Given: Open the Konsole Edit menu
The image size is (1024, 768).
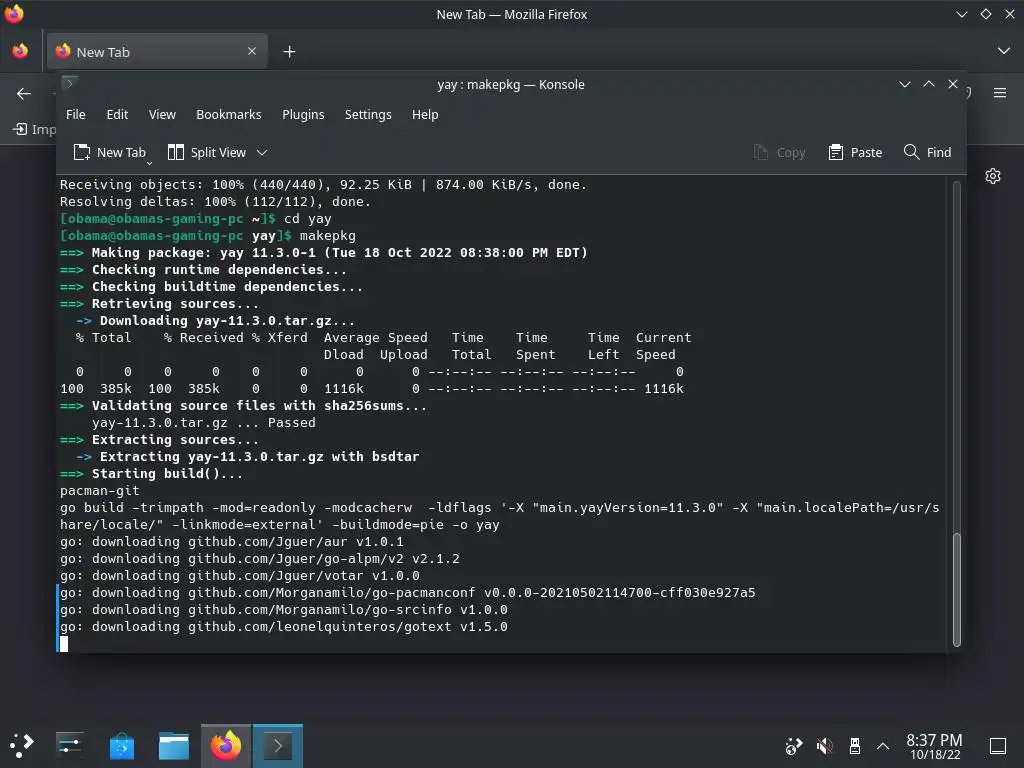Looking at the screenshot, I should click(x=117, y=115).
